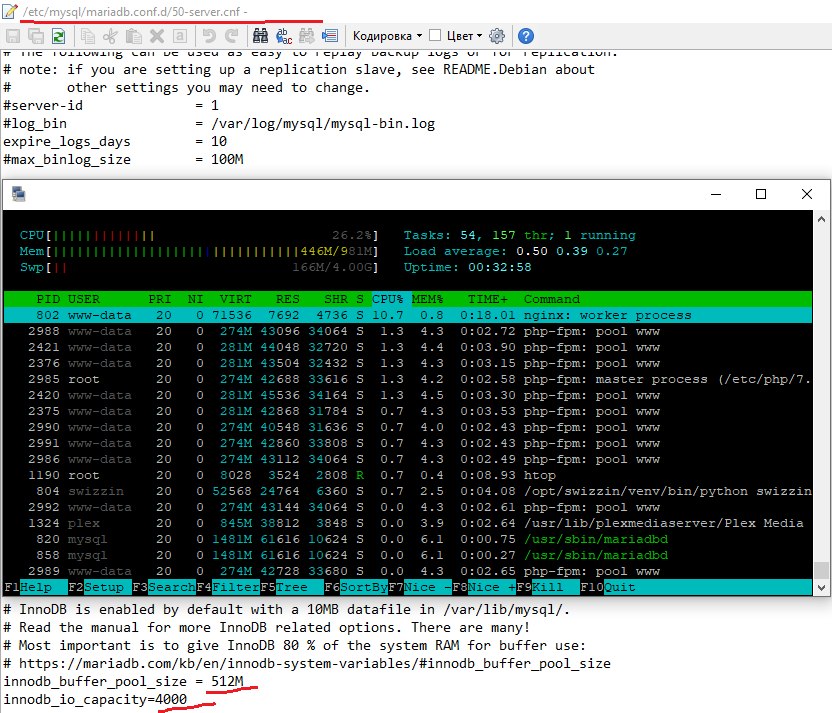This screenshot has width=832, height=713.
Task: Click the Undo arrow icon
Action: tap(209, 36)
